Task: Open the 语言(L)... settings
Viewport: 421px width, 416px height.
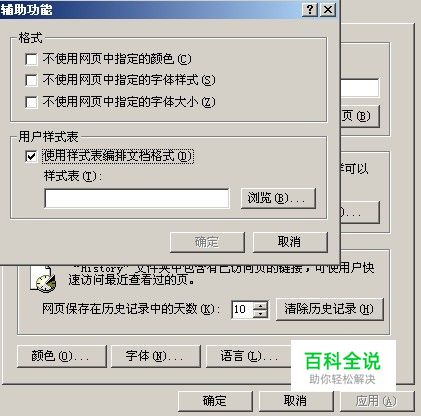Action: coord(249,356)
